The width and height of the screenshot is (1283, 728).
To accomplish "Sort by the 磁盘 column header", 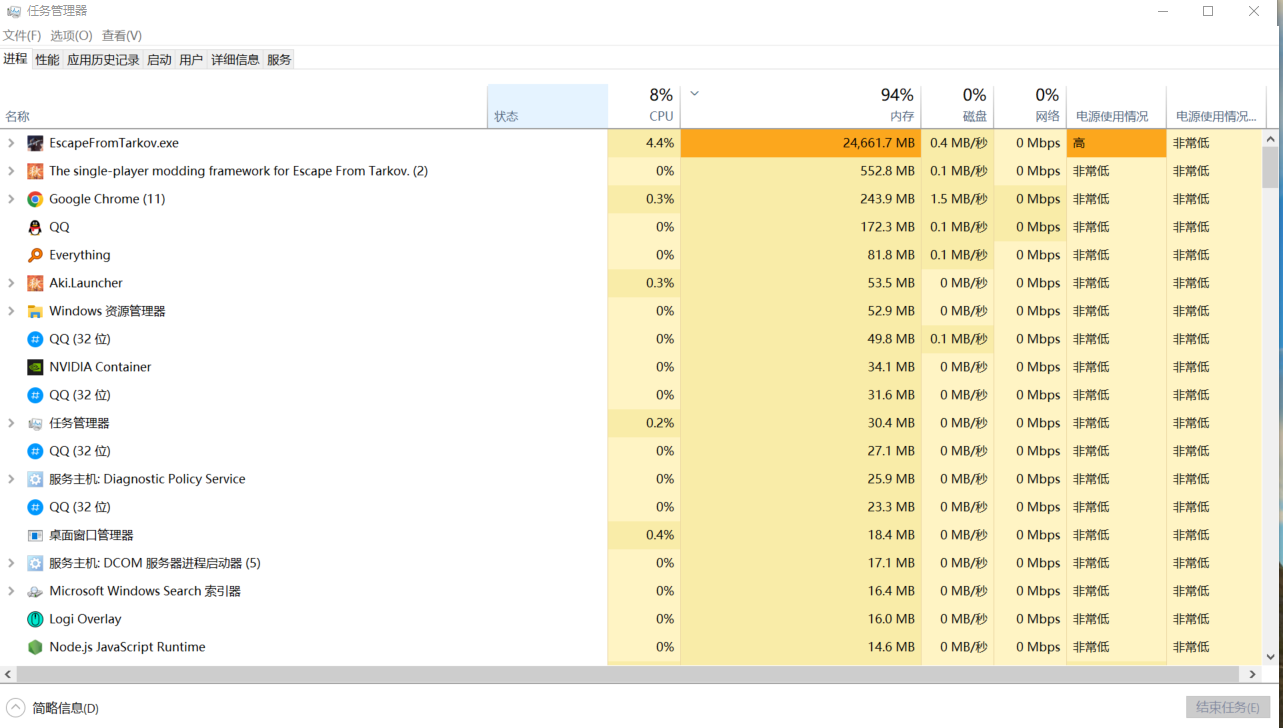I will [958, 106].
